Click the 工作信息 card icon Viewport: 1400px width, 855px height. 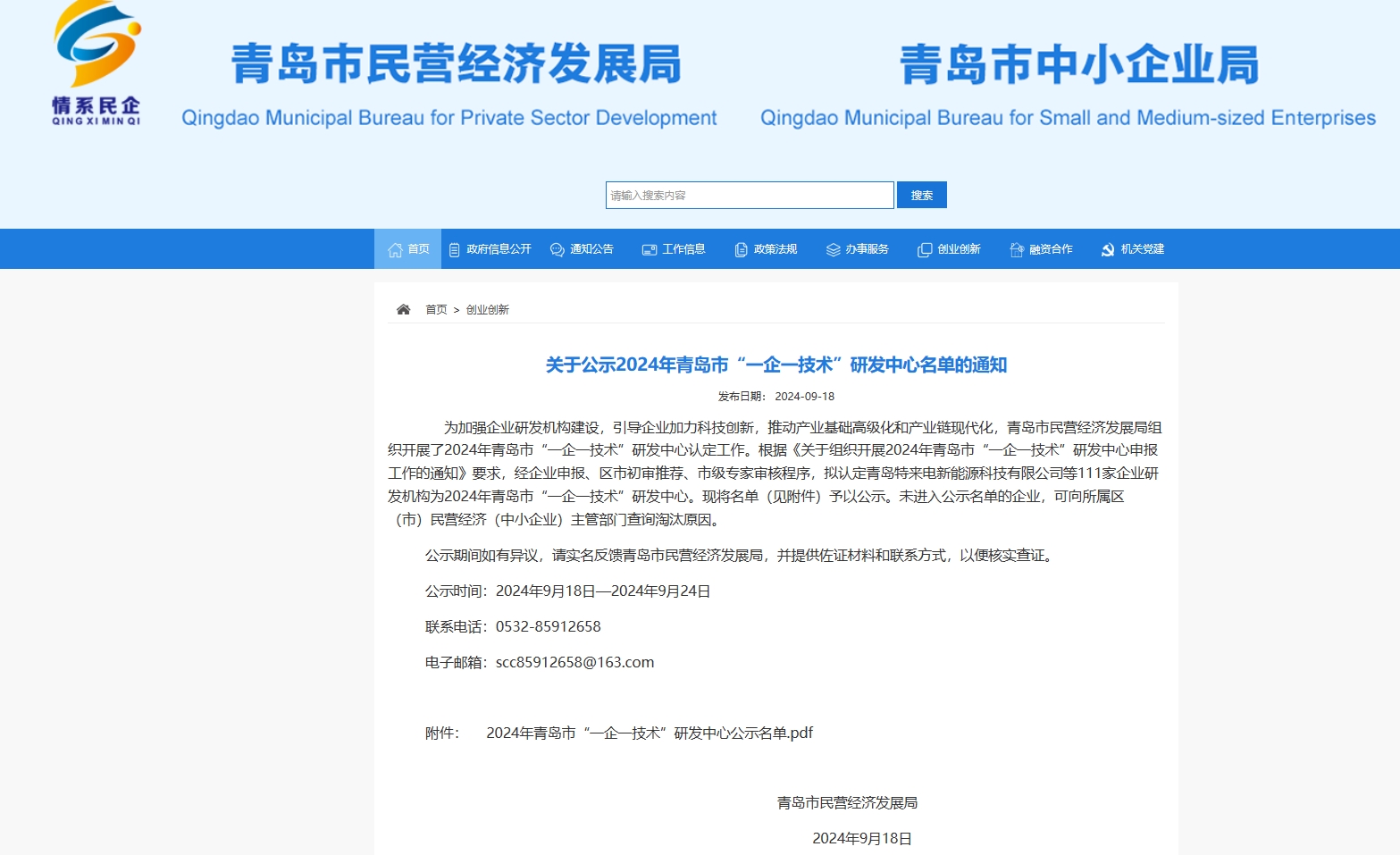tap(650, 250)
